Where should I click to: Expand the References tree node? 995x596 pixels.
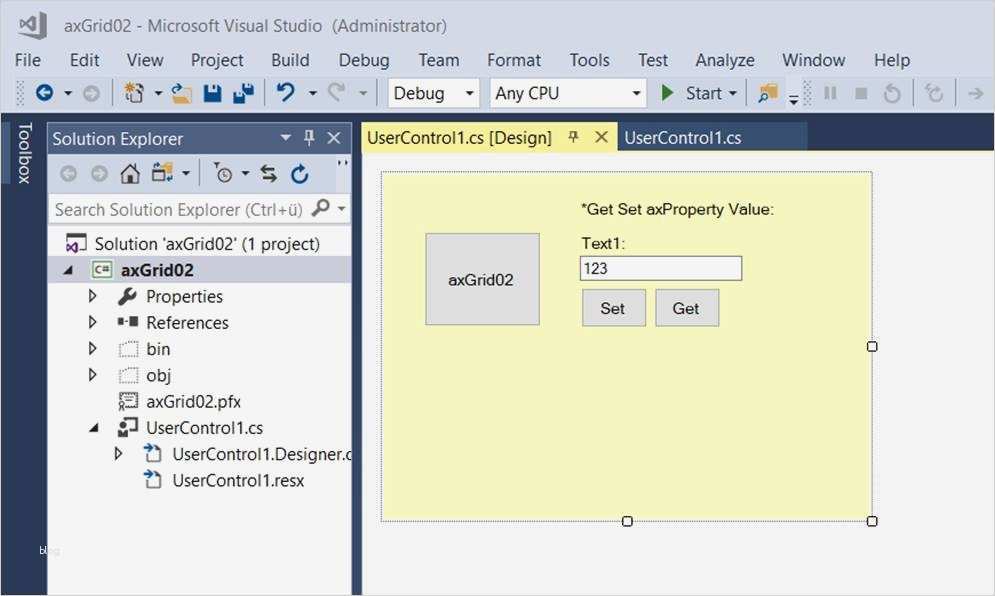92,323
